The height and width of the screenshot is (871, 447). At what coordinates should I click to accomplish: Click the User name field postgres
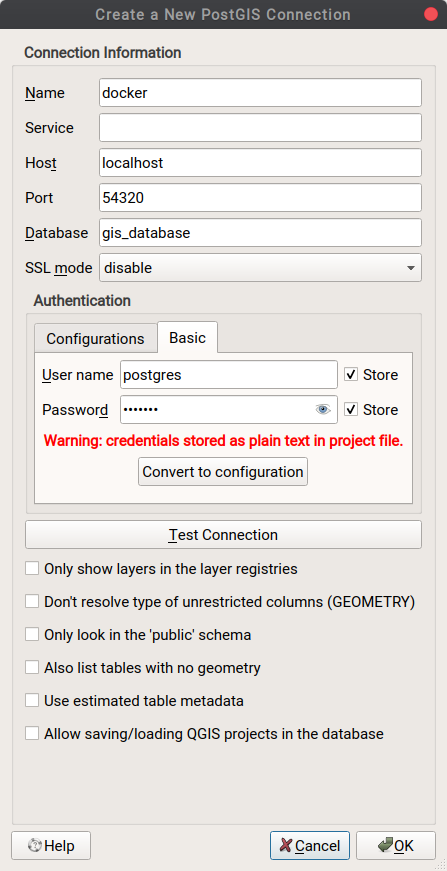tap(229, 374)
